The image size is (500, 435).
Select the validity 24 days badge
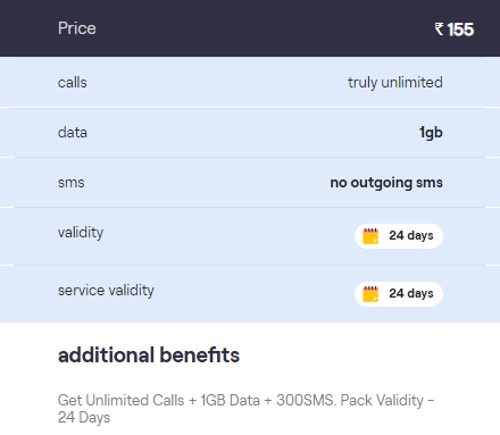(x=399, y=236)
